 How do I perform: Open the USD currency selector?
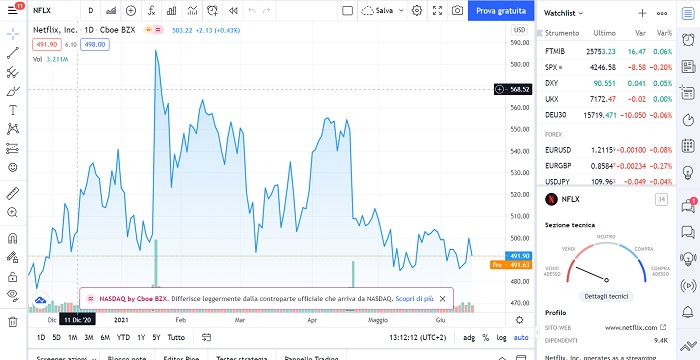click(519, 30)
